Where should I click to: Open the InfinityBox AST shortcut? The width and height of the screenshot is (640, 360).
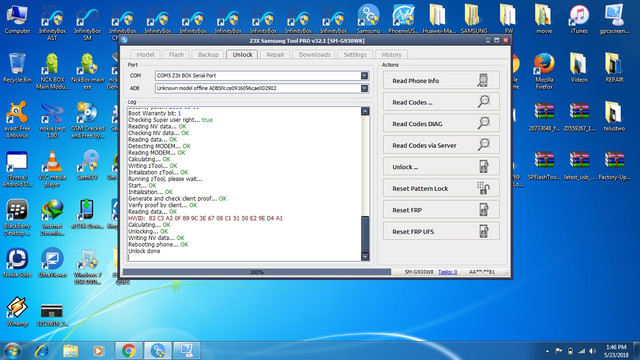(52, 23)
